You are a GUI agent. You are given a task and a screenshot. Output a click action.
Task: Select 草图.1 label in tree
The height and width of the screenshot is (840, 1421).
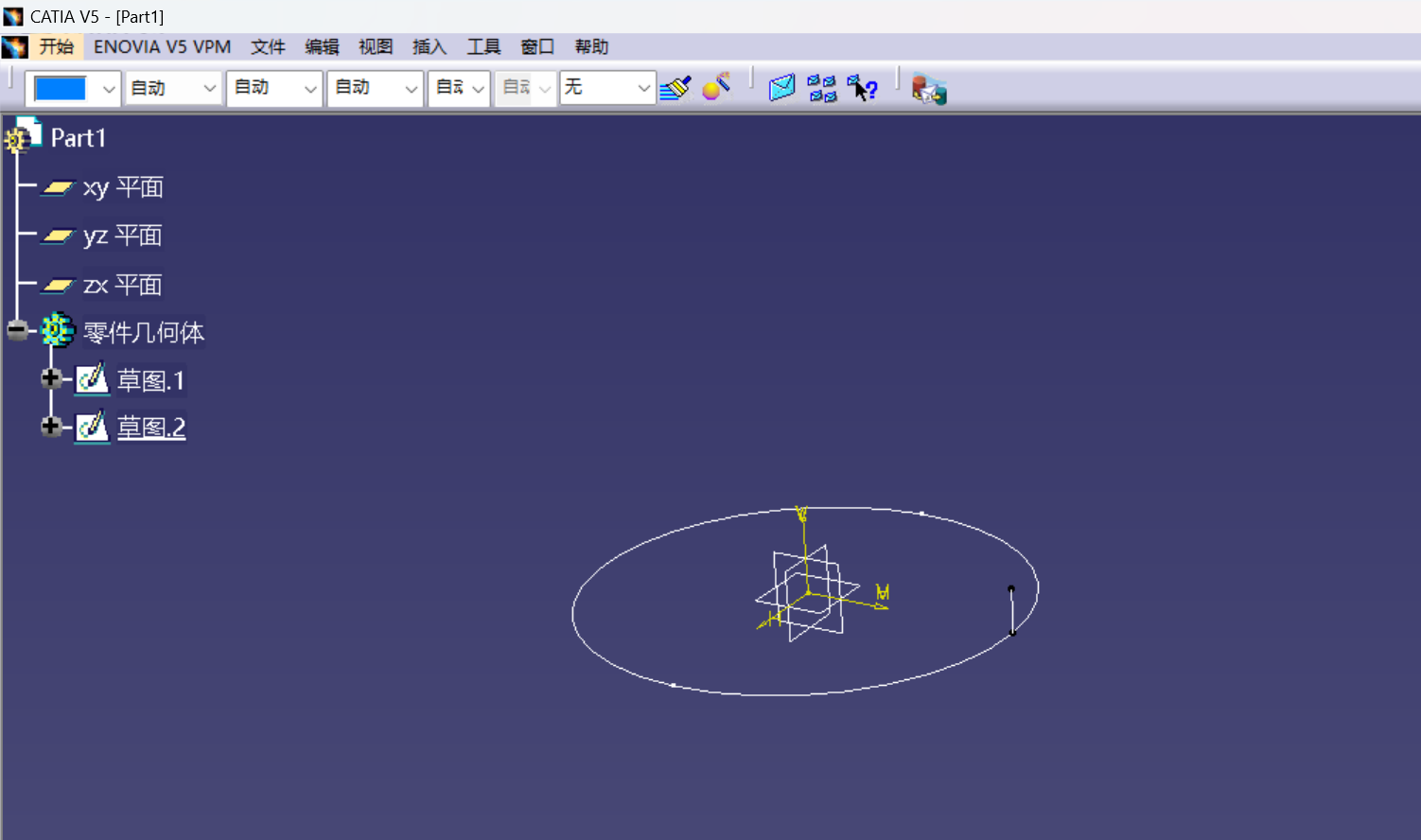[150, 381]
